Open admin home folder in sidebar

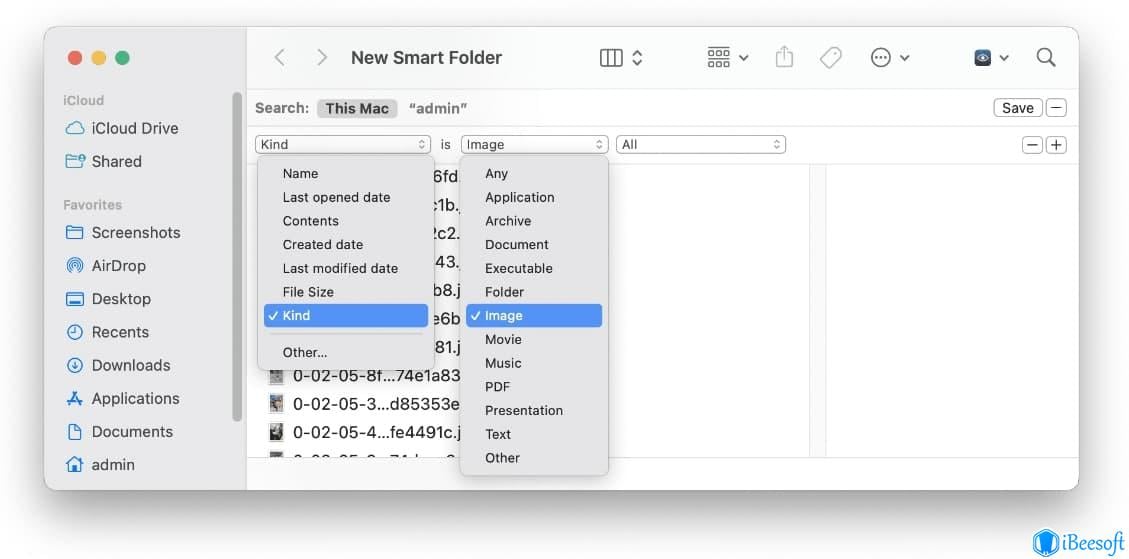(x=100, y=465)
